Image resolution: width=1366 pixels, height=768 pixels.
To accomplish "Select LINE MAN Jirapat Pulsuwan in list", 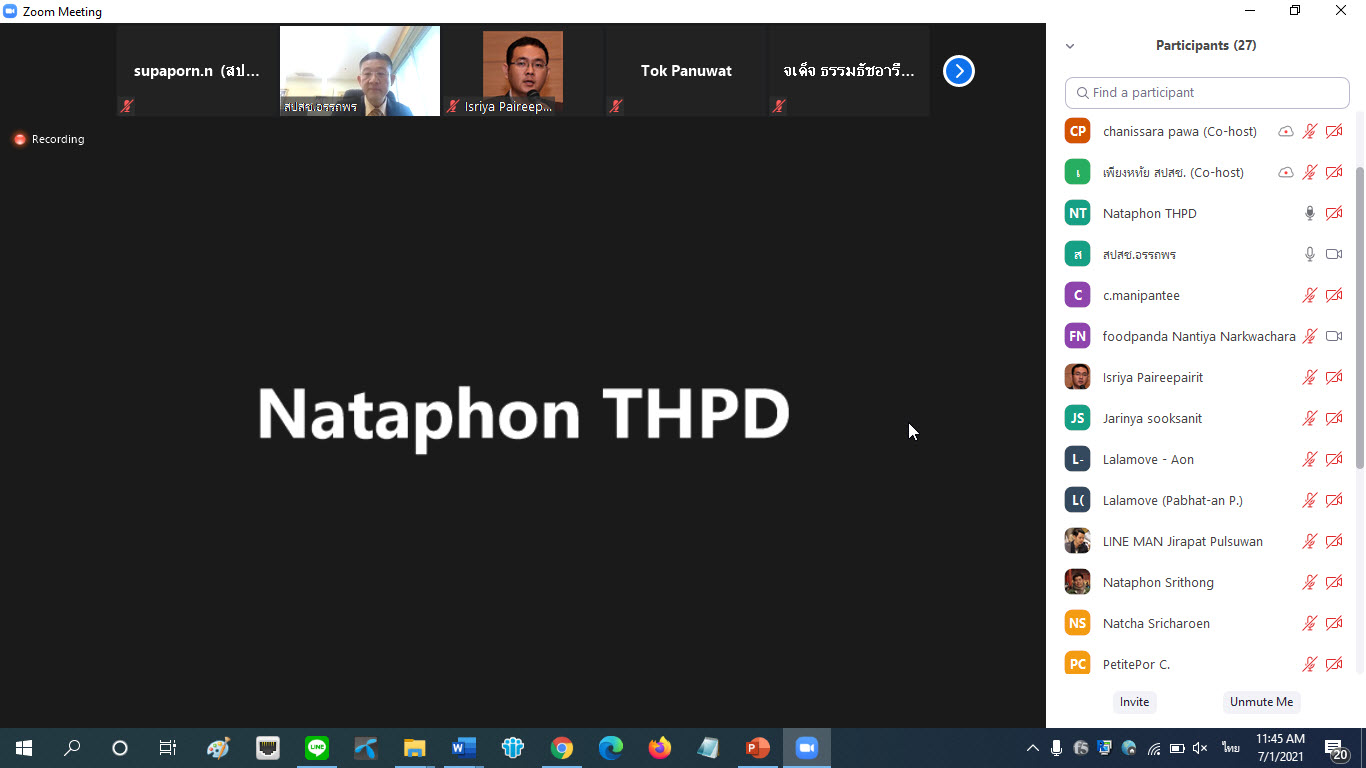I will coord(1182,541).
